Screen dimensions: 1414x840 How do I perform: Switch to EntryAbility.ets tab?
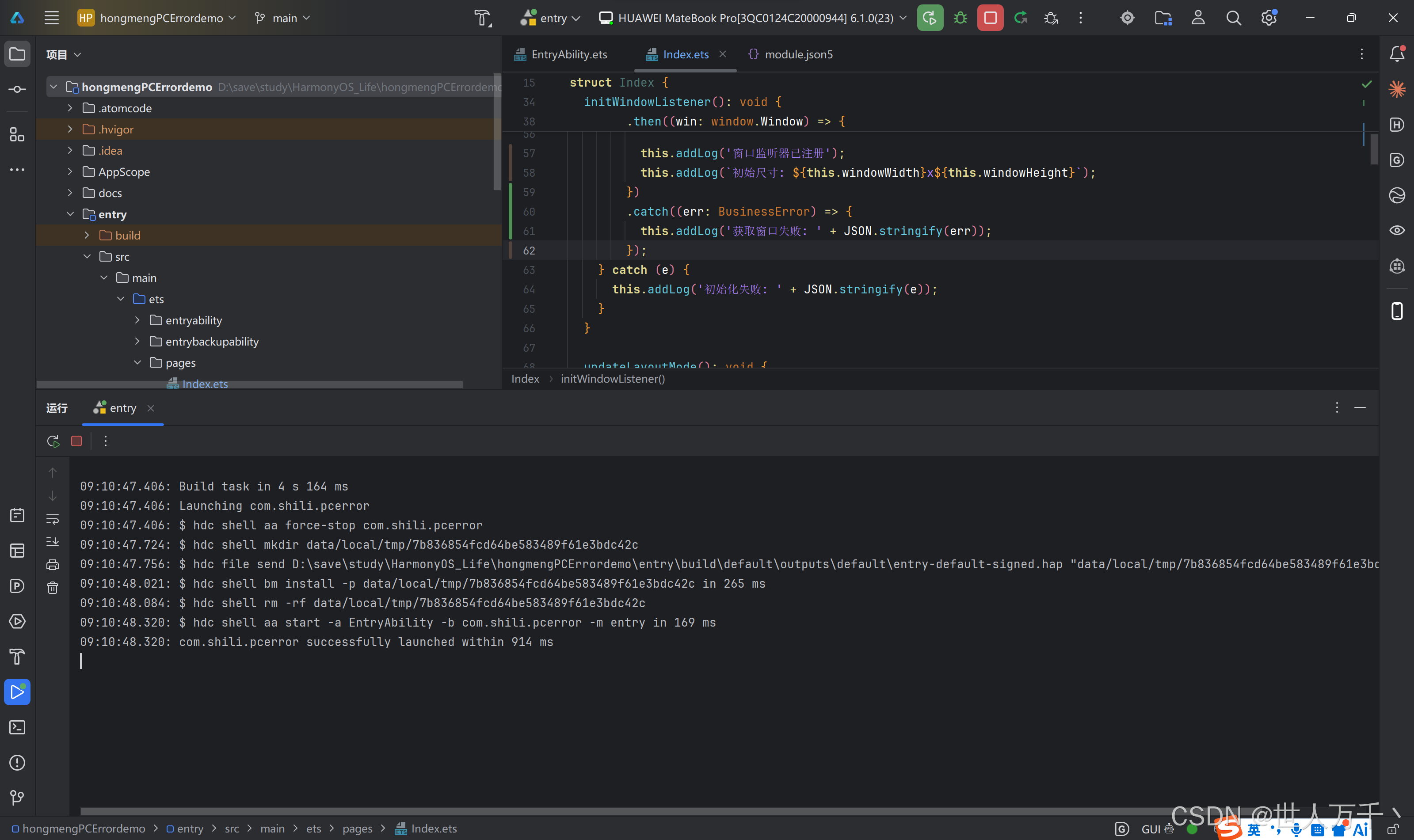pos(561,54)
